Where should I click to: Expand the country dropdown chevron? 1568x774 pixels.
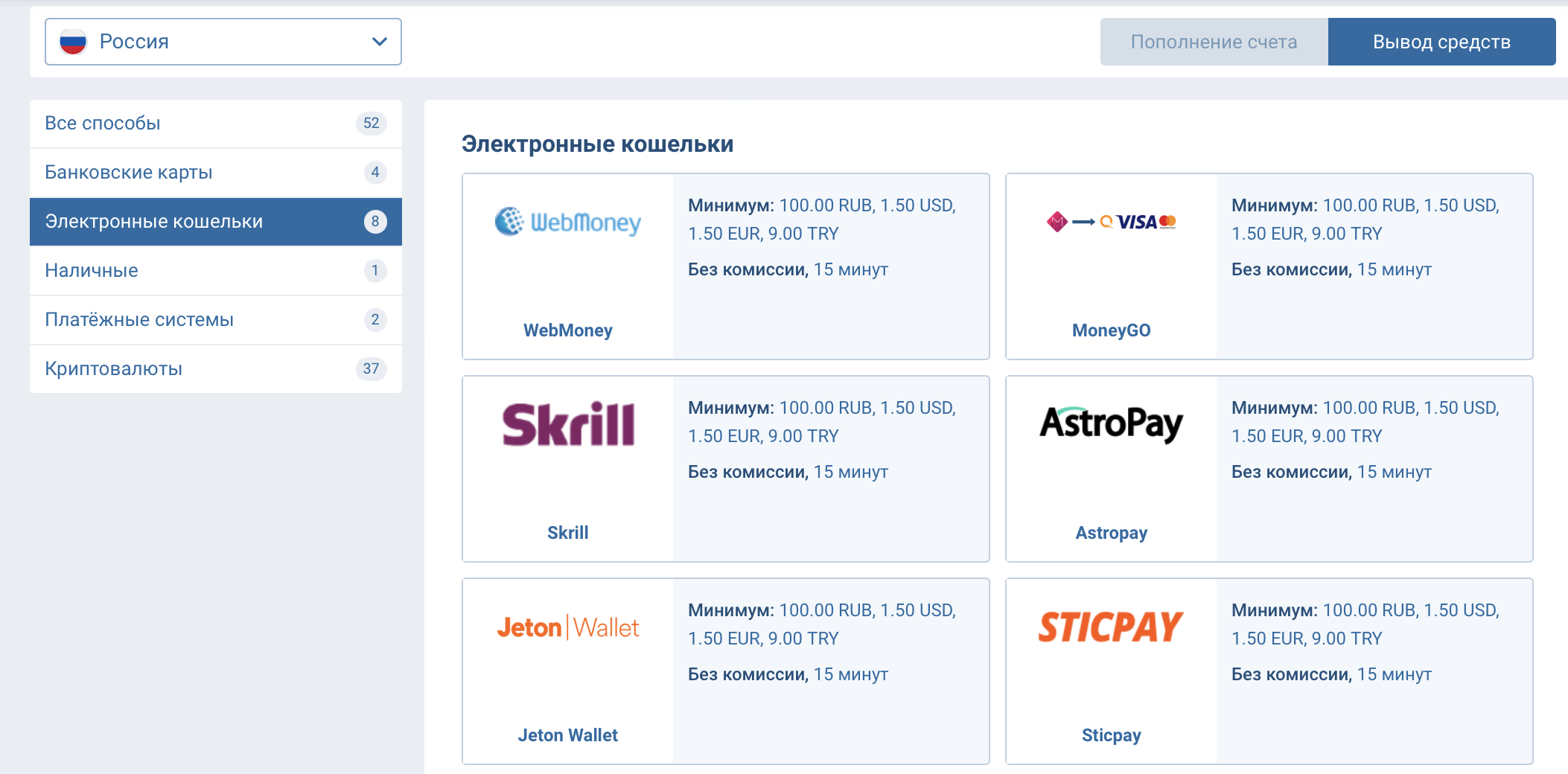[x=379, y=42]
